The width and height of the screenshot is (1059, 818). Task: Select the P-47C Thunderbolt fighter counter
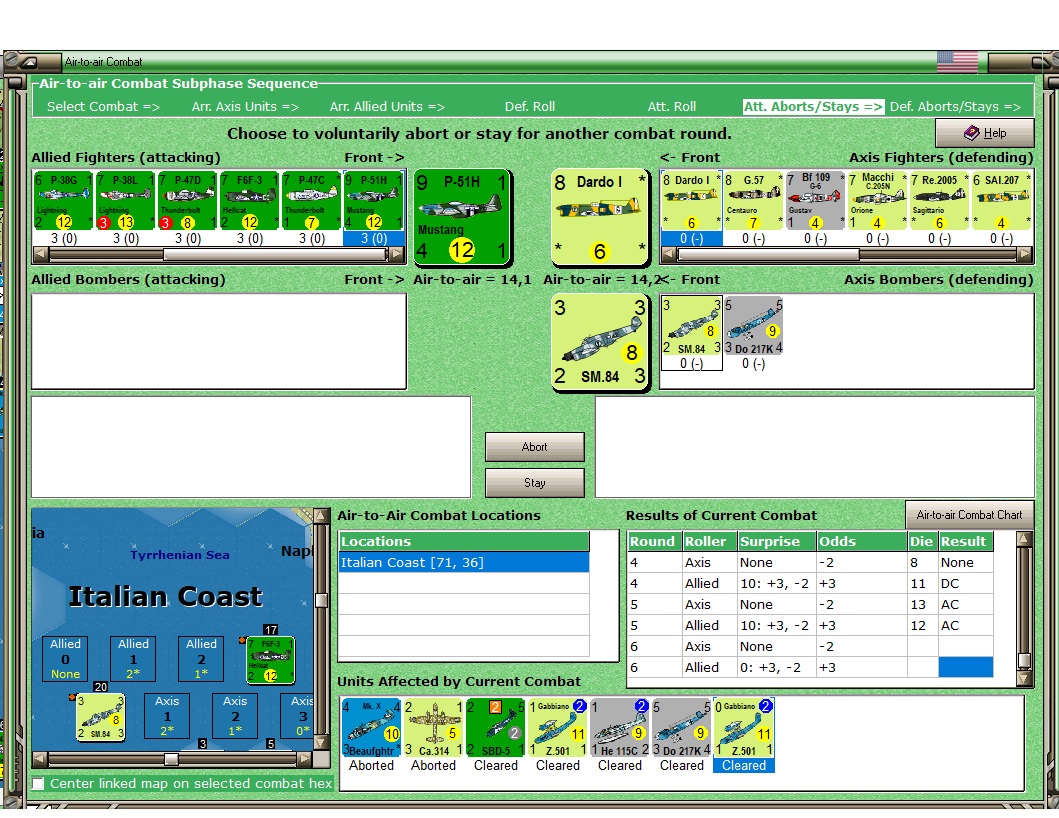point(312,201)
